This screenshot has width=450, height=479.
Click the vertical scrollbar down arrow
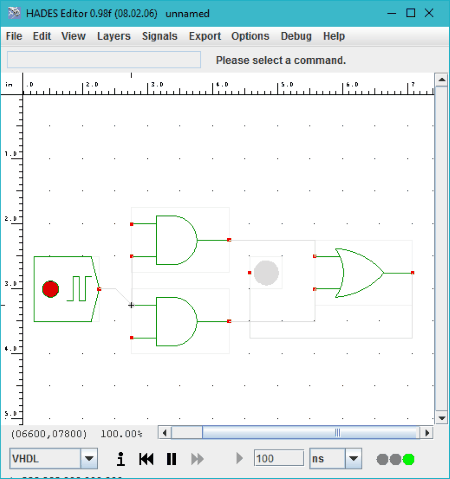pyautogui.click(x=442, y=418)
